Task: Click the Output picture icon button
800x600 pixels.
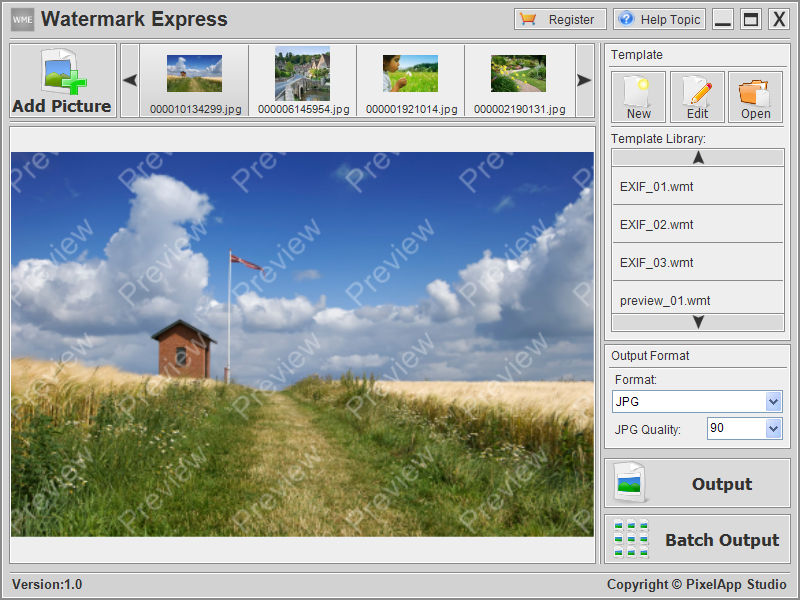Action: 632,484
